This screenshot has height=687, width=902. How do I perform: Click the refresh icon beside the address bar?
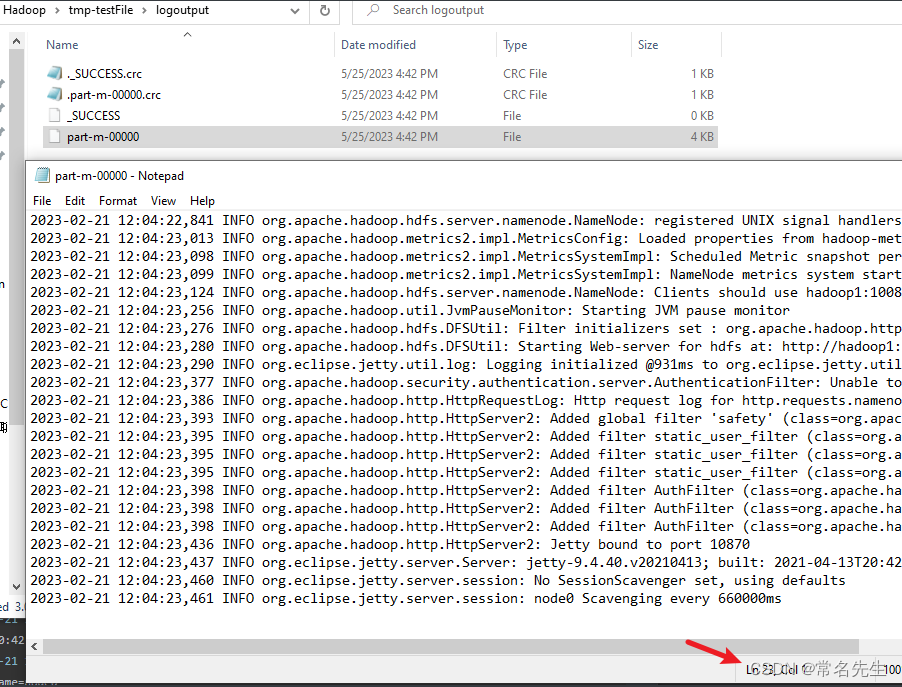click(325, 10)
